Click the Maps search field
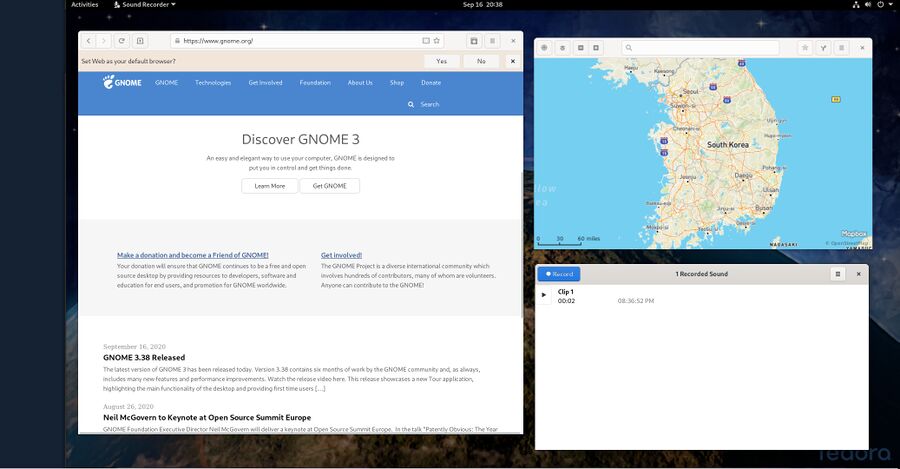The height and width of the screenshot is (469, 900). 700,48
